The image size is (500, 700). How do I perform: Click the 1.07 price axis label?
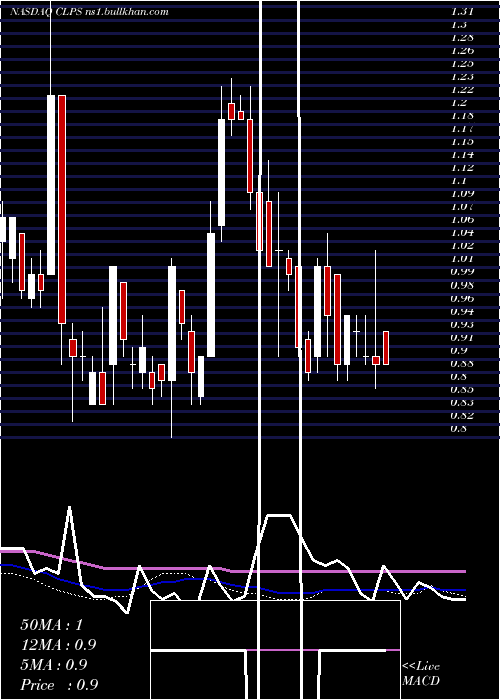pos(462,207)
